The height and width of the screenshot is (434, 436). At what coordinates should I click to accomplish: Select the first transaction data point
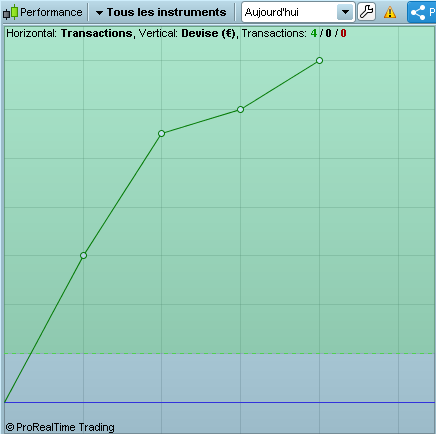(83, 256)
